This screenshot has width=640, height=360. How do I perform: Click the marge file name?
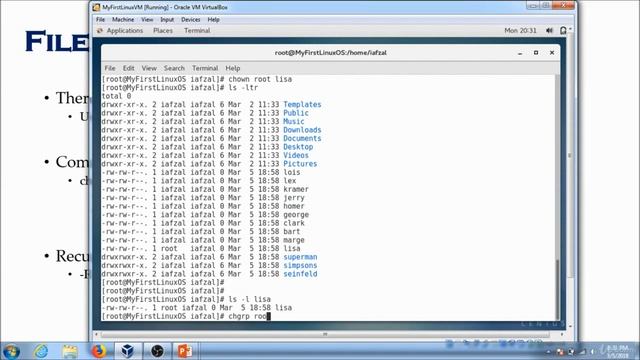point(293,240)
